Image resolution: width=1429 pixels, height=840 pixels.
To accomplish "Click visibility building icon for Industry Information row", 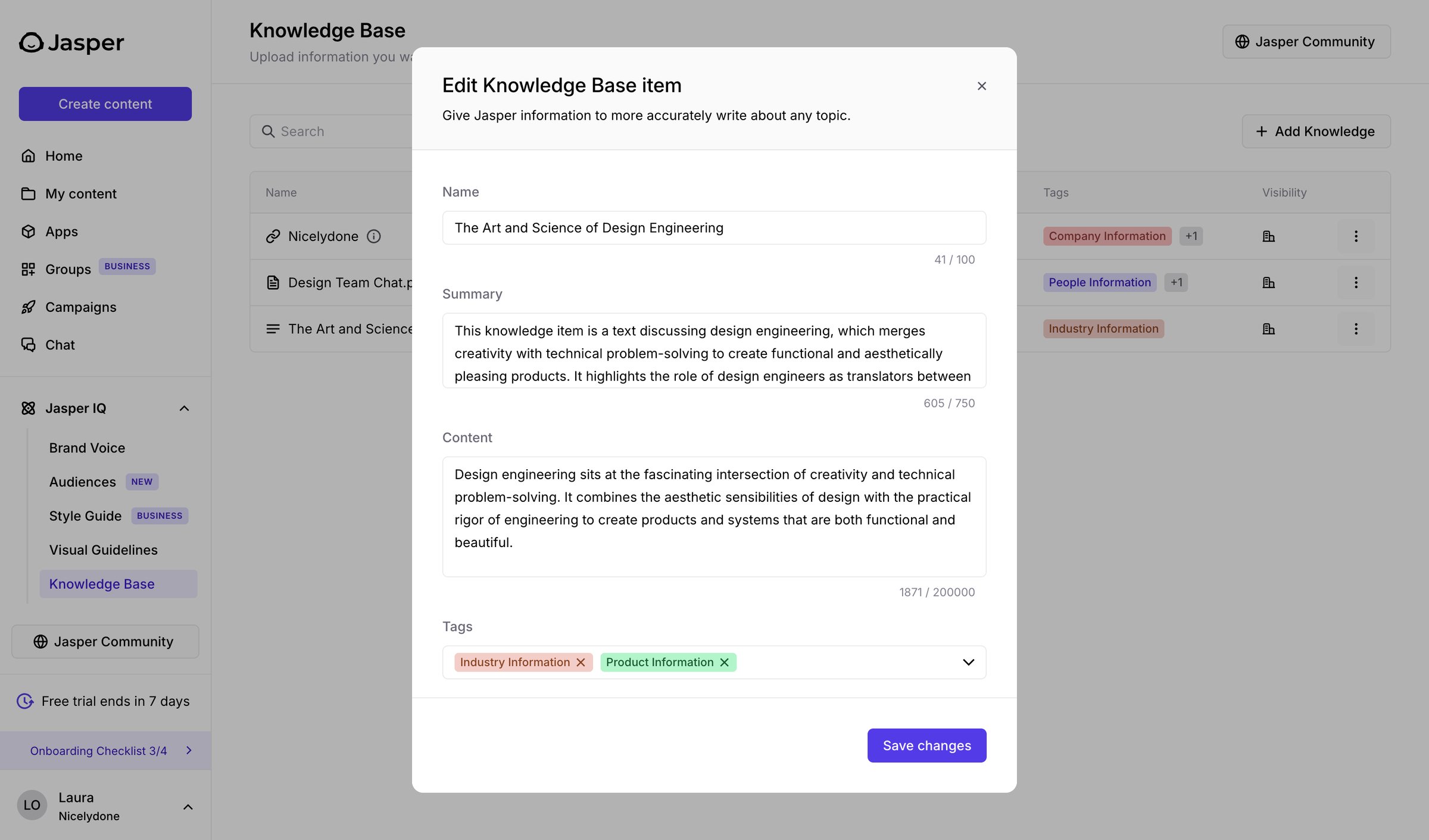I will click(1268, 329).
